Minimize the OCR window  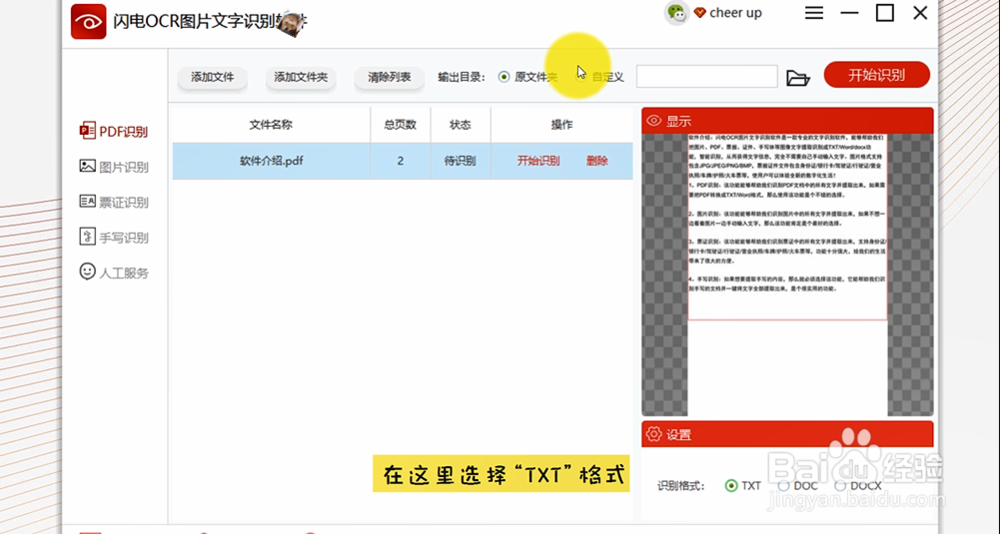(x=849, y=13)
